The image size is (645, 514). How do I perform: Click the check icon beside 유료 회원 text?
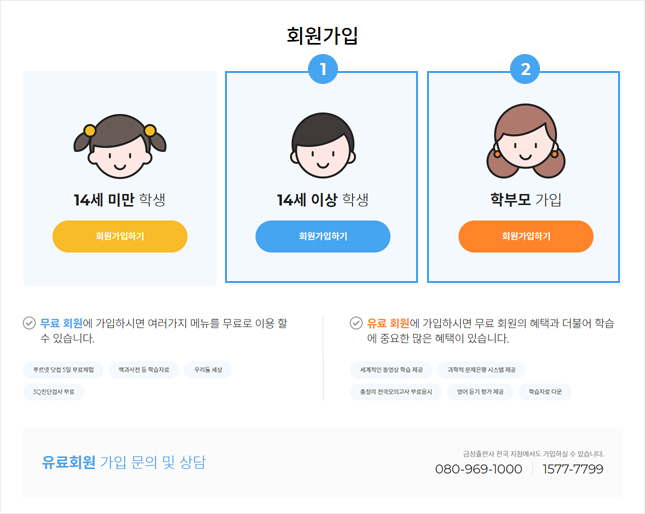[356, 323]
